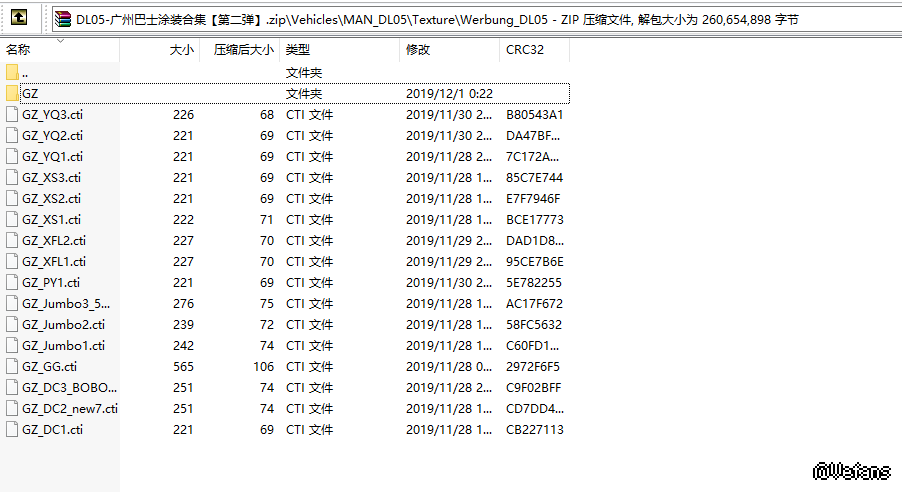Screen dimensions: 902x492
Task: Select file name GZ_YQ1.cti
Action: pyautogui.click(x=52, y=157)
